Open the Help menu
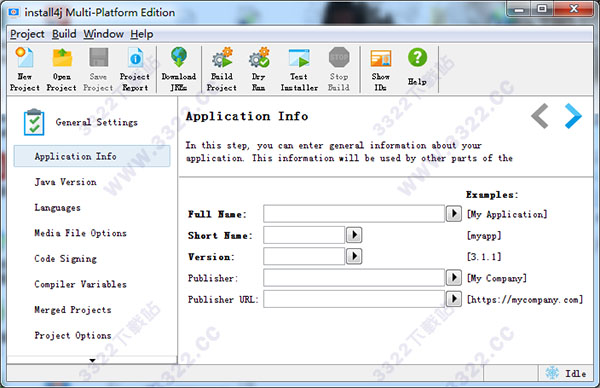Image resolution: width=600 pixels, height=388 pixels. tap(142, 34)
